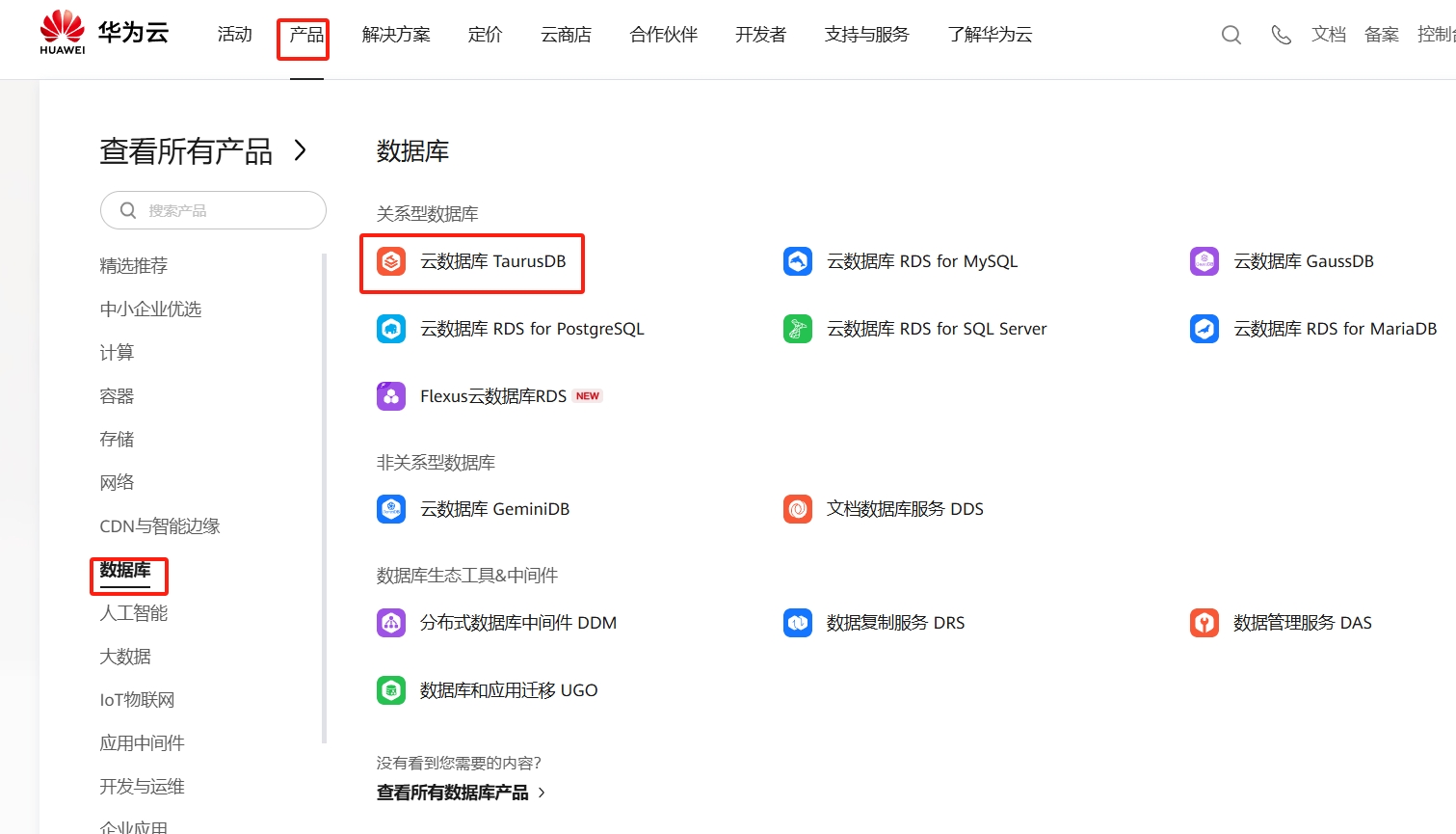This screenshot has width=1456, height=834.
Task: Open the 开发者 menu
Action: click(x=760, y=35)
